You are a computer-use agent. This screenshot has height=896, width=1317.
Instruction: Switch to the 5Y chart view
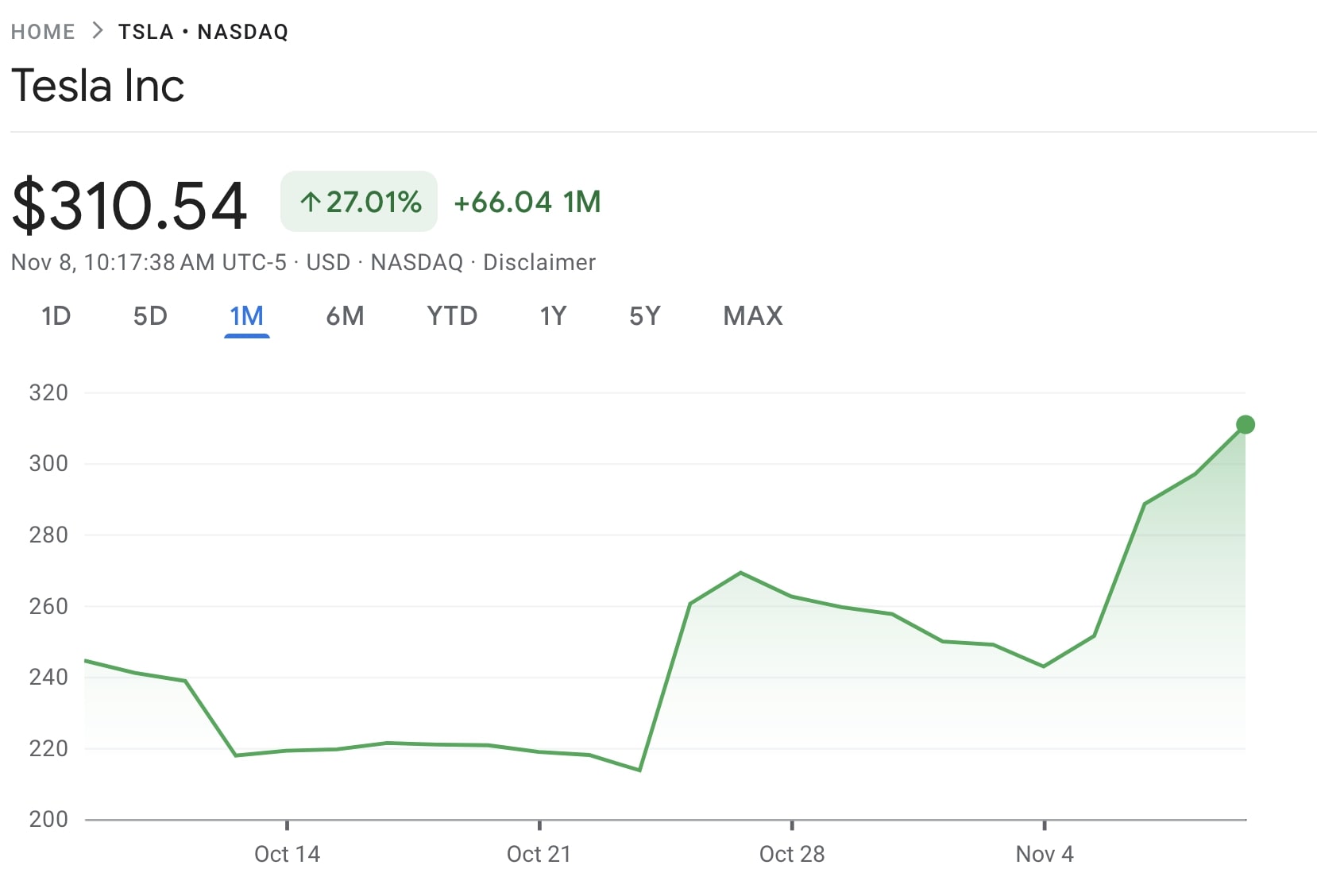tap(644, 316)
